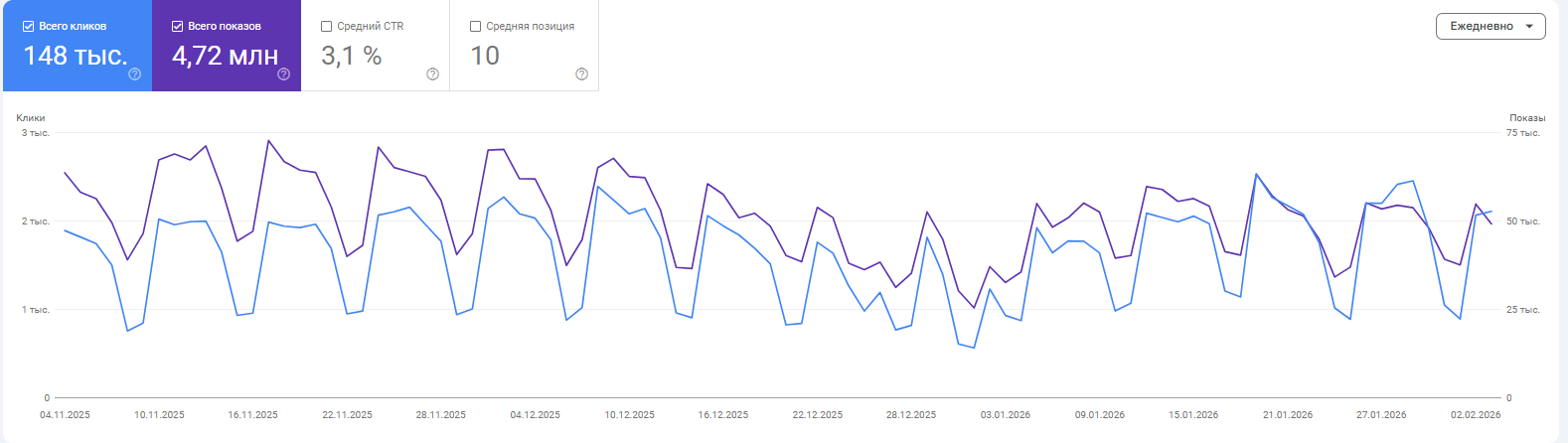Select the 148 тыс. clicks metric value
The height and width of the screenshot is (443, 1568).
tap(76, 56)
